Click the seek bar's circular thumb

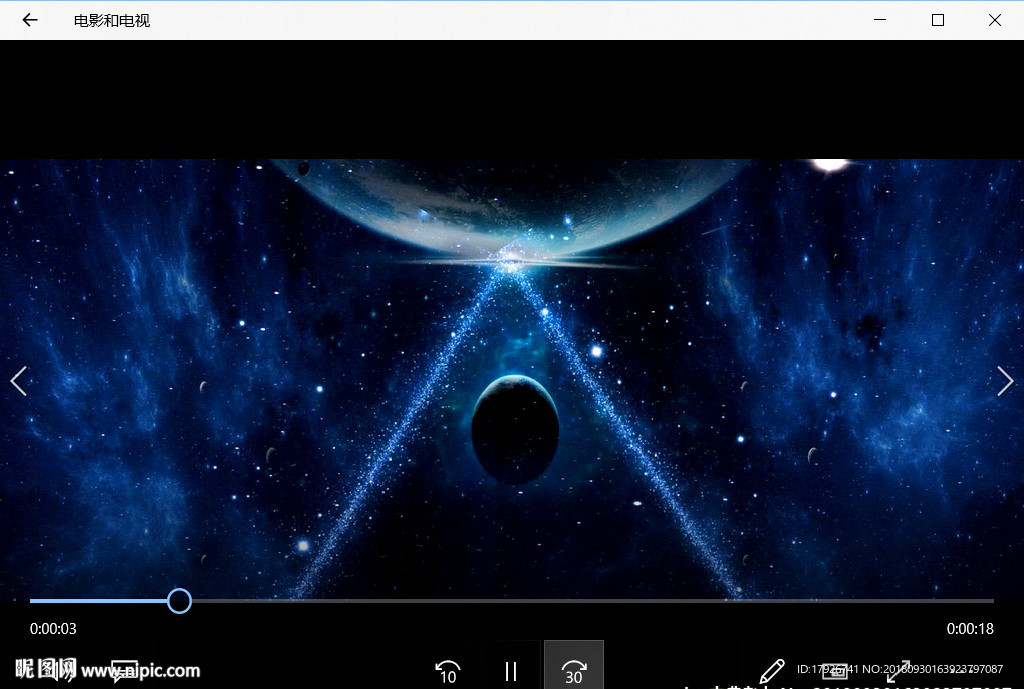coord(179,601)
